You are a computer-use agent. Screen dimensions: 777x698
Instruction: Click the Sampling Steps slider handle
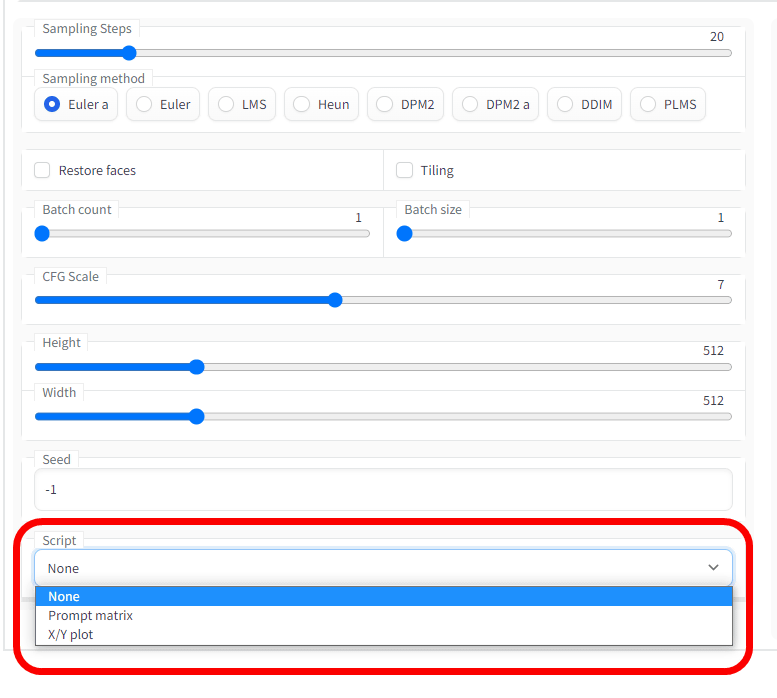(x=128, y=53)
